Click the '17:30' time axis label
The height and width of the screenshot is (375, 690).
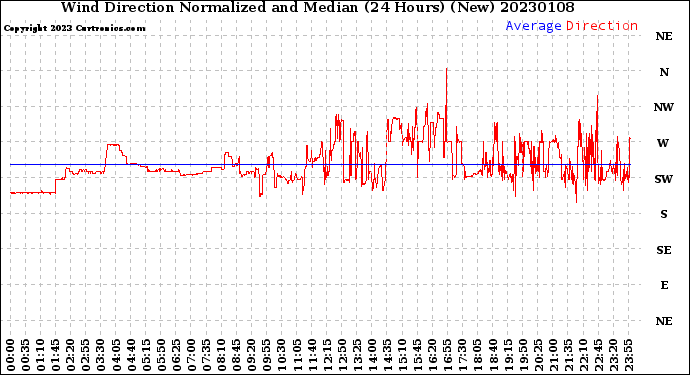462,355
